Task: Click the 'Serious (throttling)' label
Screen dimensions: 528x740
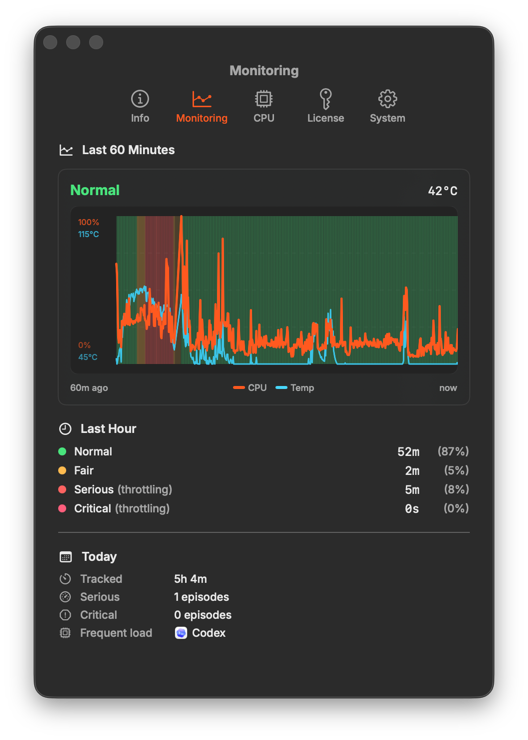Action: (x=123, y=489)
